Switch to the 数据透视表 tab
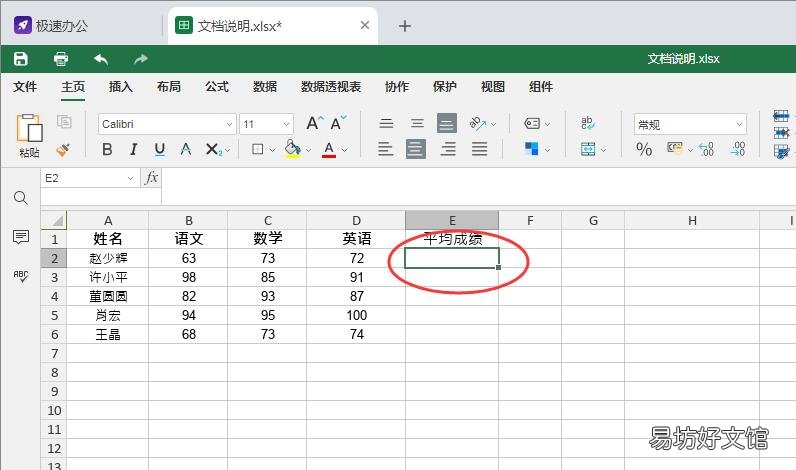 [331, 87]
